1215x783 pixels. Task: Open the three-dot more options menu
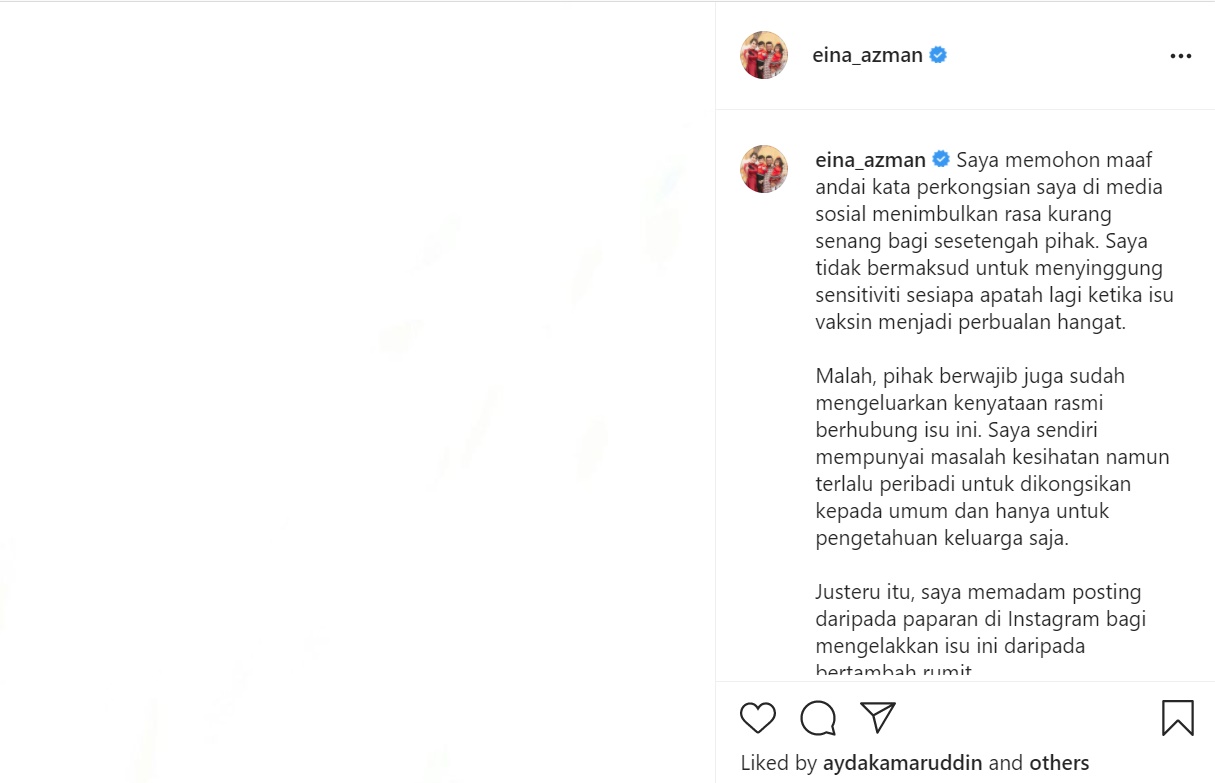coord(1181,56)
